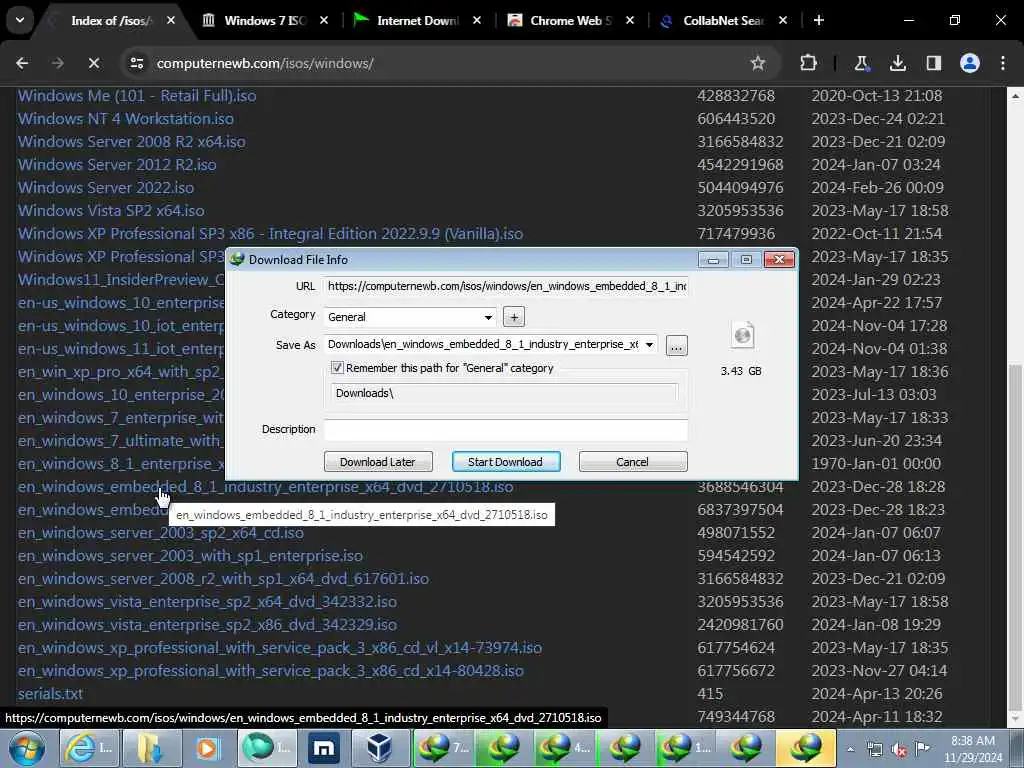This screenshot has width=1024, height=768.
Task: Click in the Description input field
Action: pos(506,430)
